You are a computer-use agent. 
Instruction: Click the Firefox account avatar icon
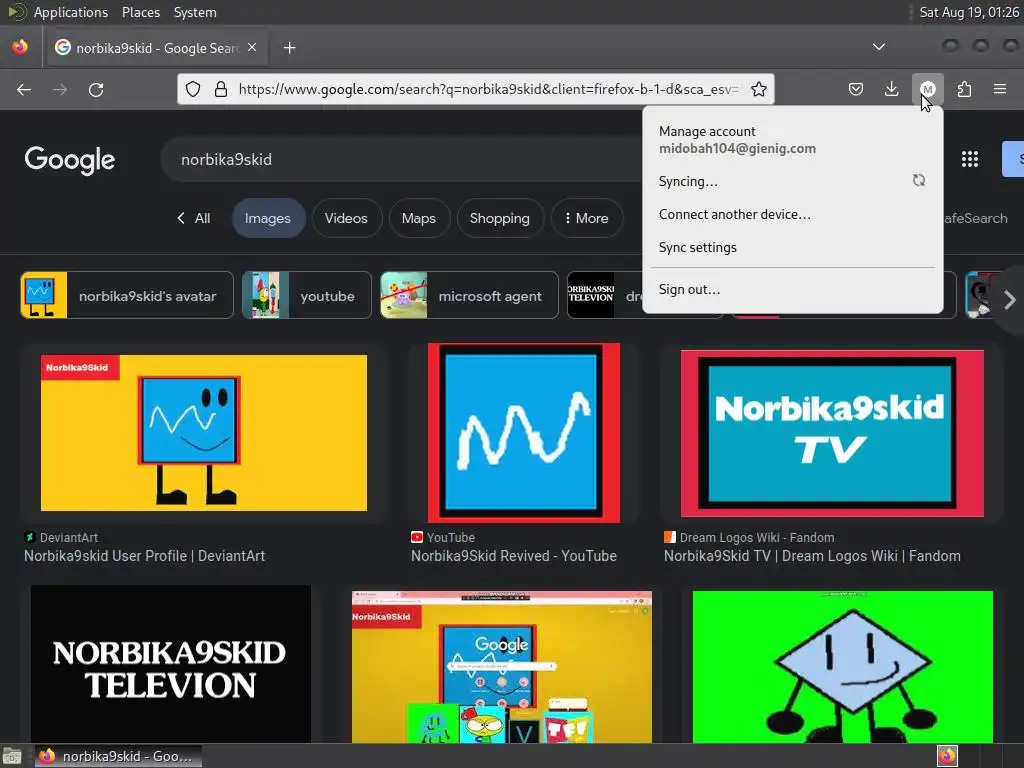[x=928, y=89]
